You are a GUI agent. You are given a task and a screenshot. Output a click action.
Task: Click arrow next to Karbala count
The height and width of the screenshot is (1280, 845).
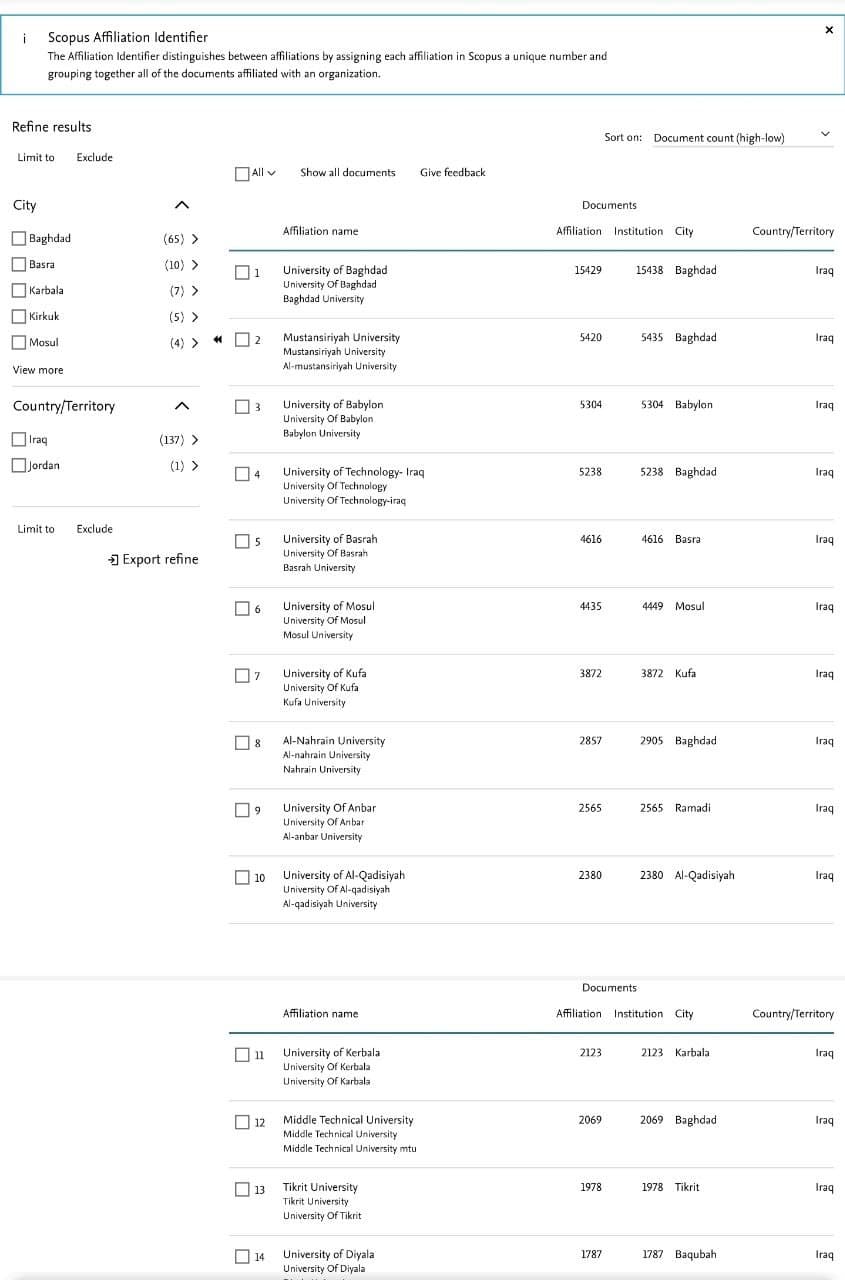click(x=194, y=291)
